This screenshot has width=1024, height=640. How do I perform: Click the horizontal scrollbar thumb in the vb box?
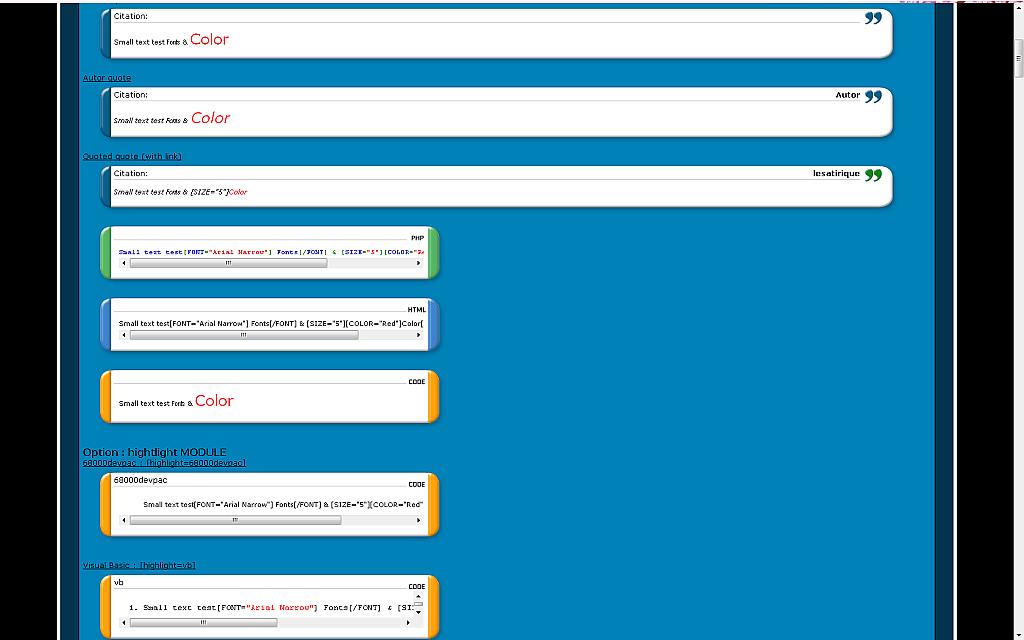point(203,622)
